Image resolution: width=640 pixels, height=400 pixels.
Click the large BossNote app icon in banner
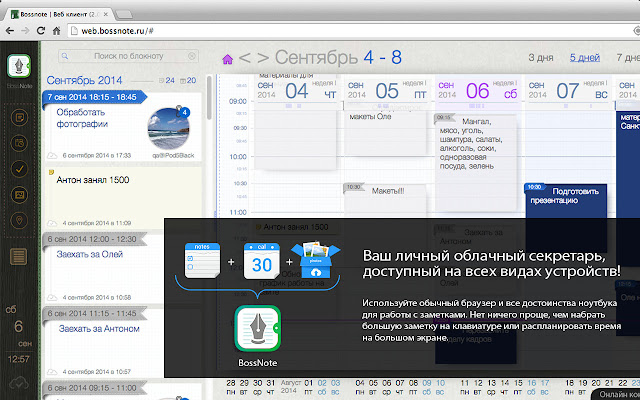(x=258, y=329)
